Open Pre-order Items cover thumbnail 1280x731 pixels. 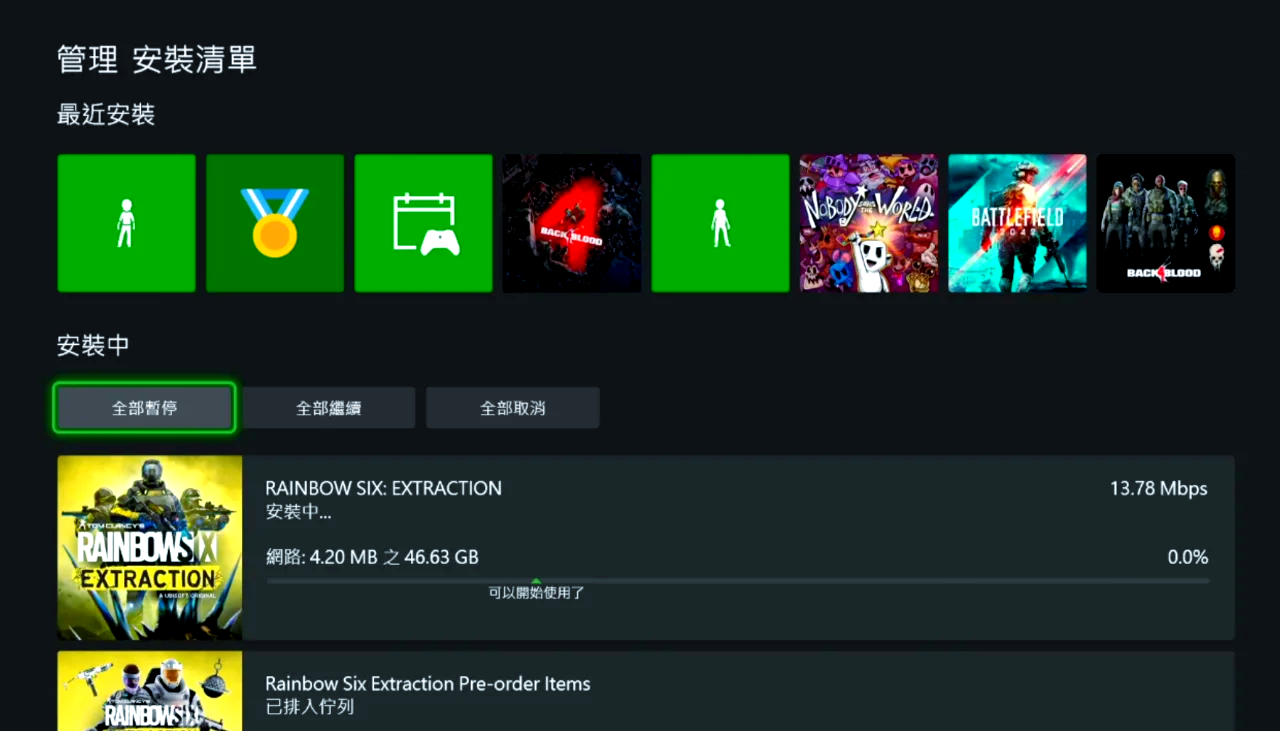150,691
